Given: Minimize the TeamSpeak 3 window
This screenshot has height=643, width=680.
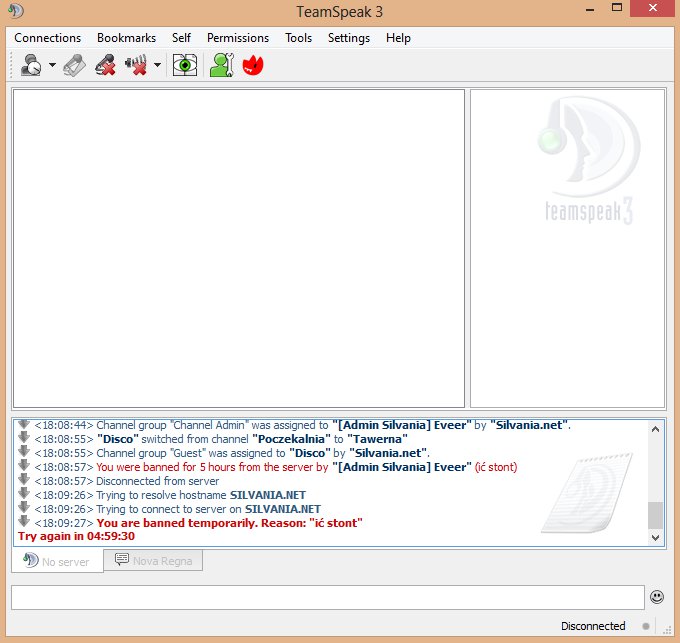Looking at the screenshot, I should (590, 10).
